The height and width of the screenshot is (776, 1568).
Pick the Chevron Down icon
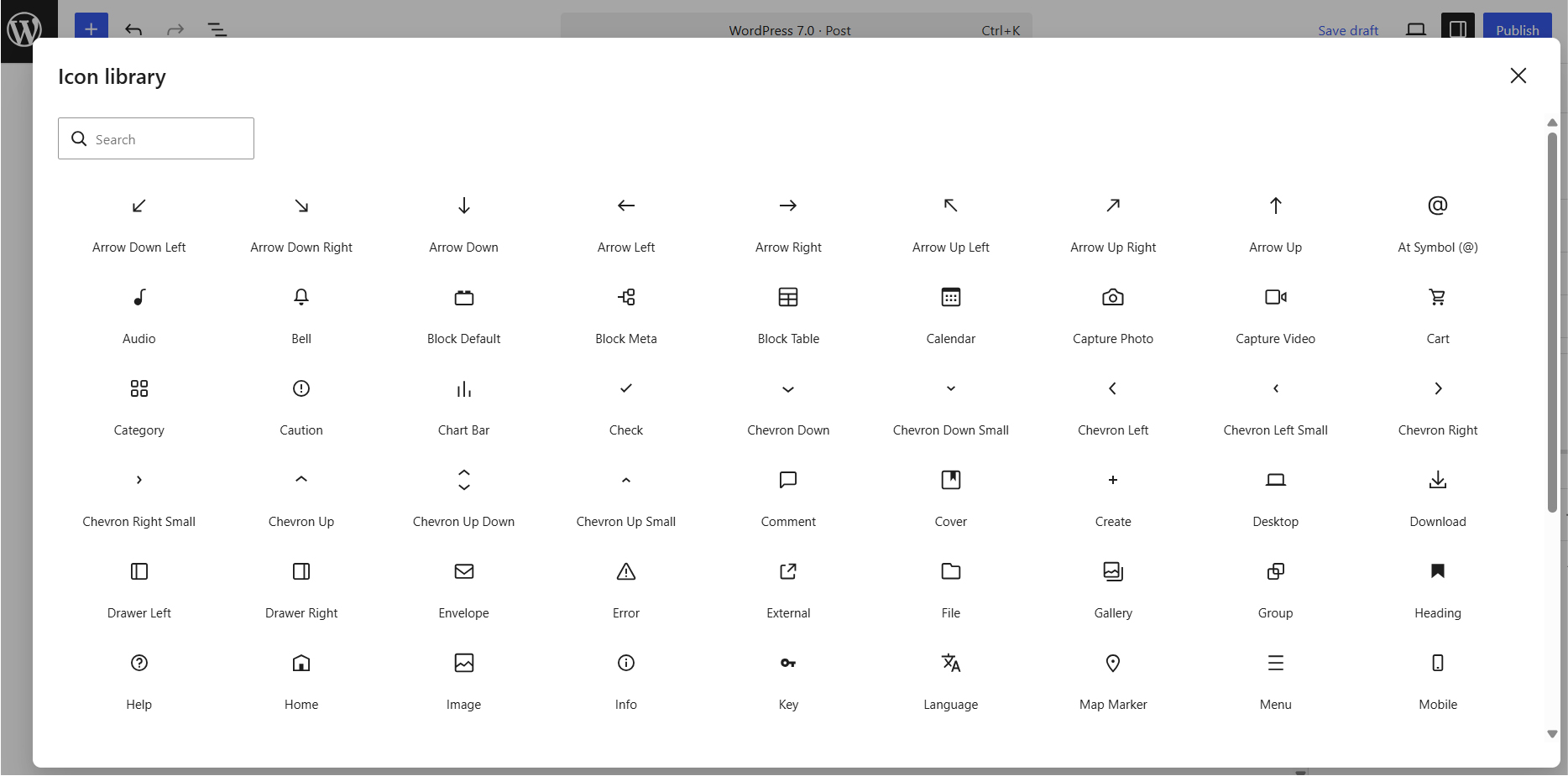tap(788, 388)
